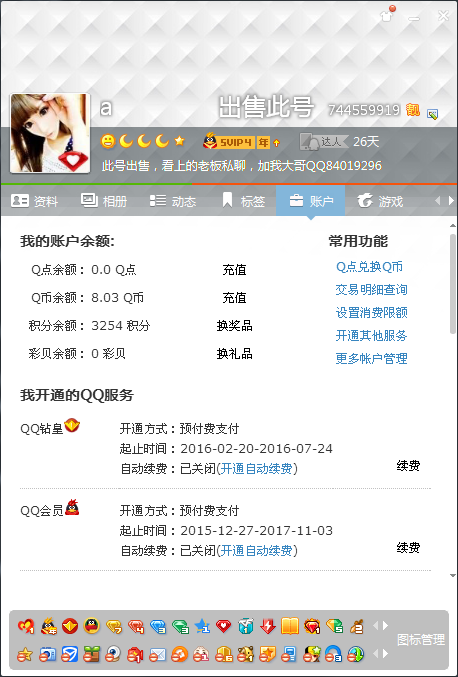Click the green diamond icon in the icon bar
The image size is (458, 677).
point(180,626)
